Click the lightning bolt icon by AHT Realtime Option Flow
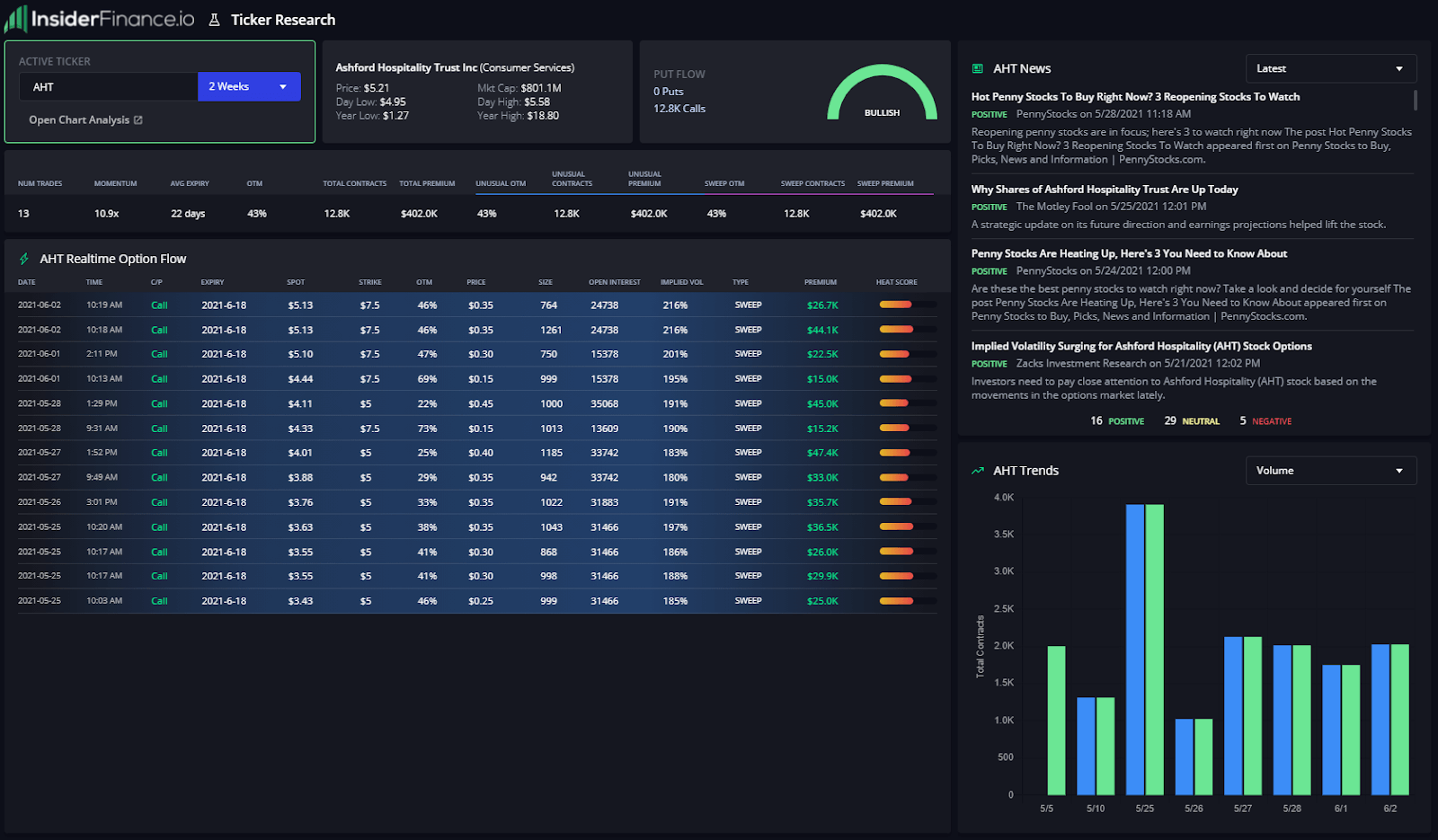Viewport: 1438px width, 840px height. (24, 259)
